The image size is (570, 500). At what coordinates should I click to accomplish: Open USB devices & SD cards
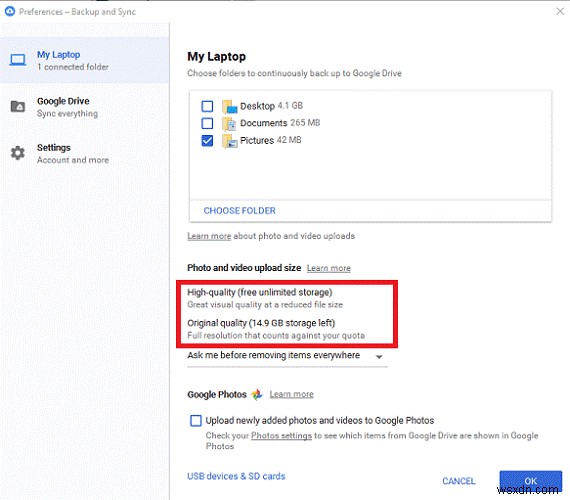[236, 476]
